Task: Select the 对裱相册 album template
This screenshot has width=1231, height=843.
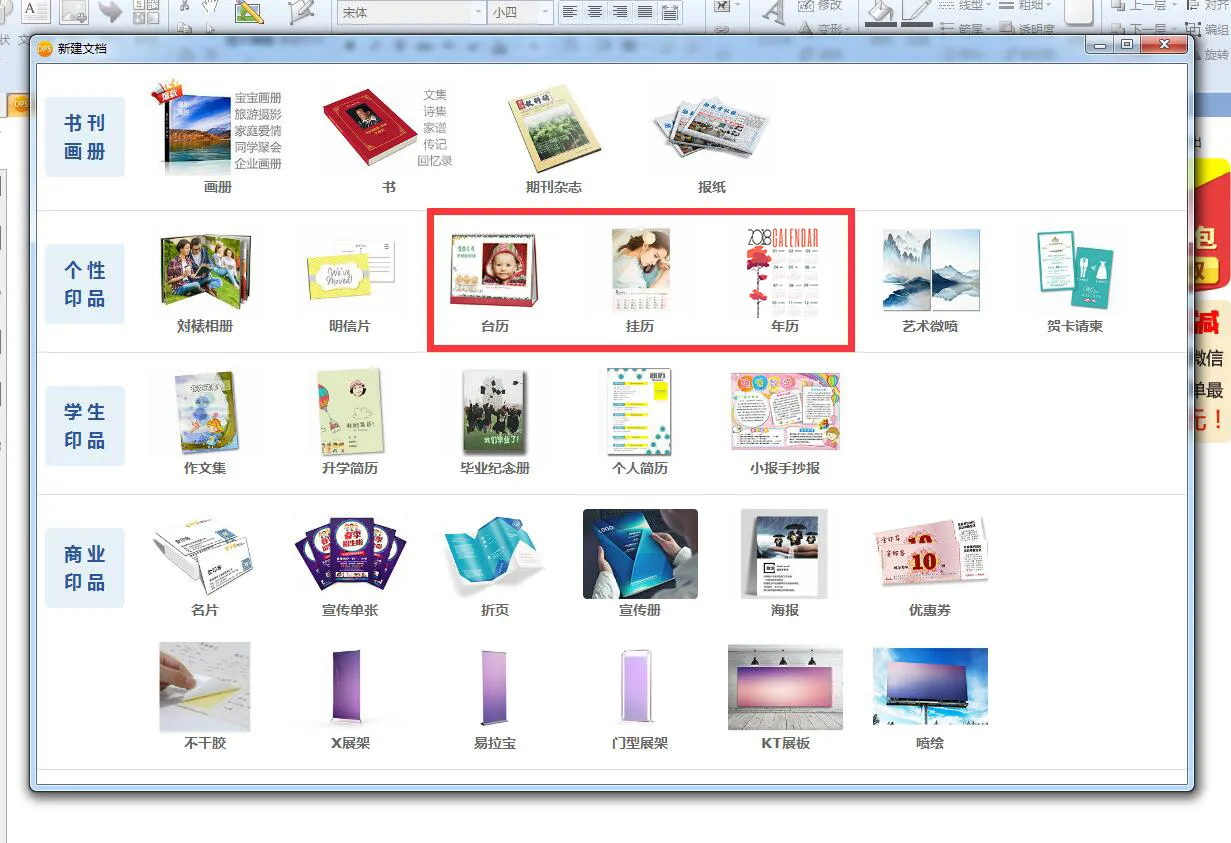Action: (x=205, y=271)
